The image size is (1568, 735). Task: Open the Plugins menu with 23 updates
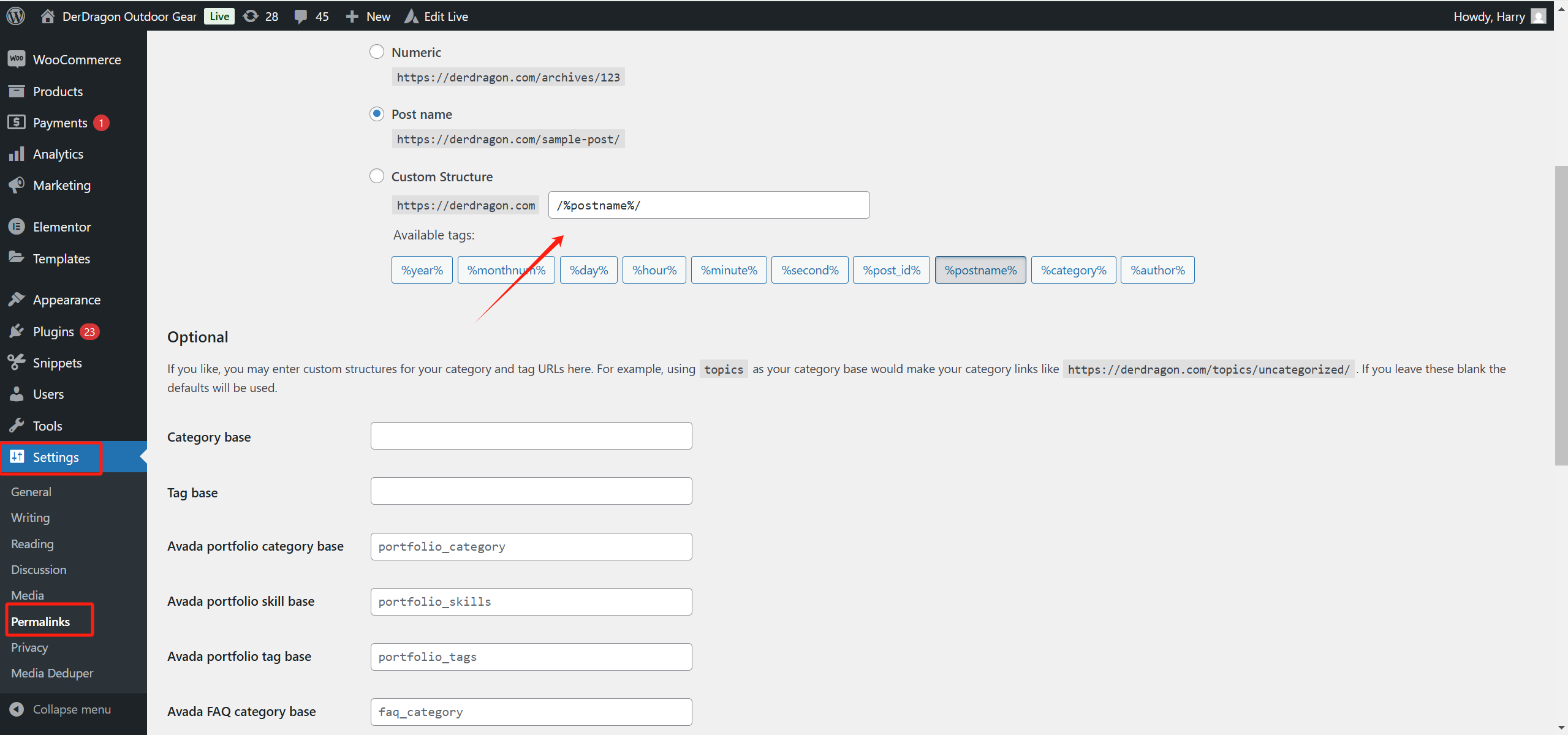point(74,331)
